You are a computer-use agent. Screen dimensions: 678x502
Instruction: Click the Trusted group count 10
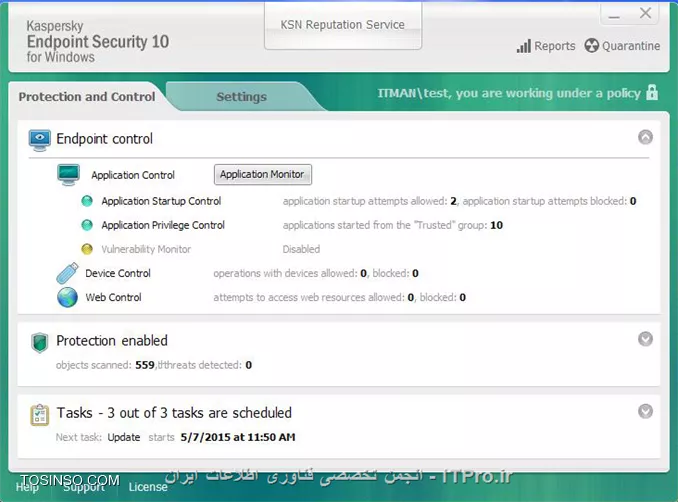496,225
